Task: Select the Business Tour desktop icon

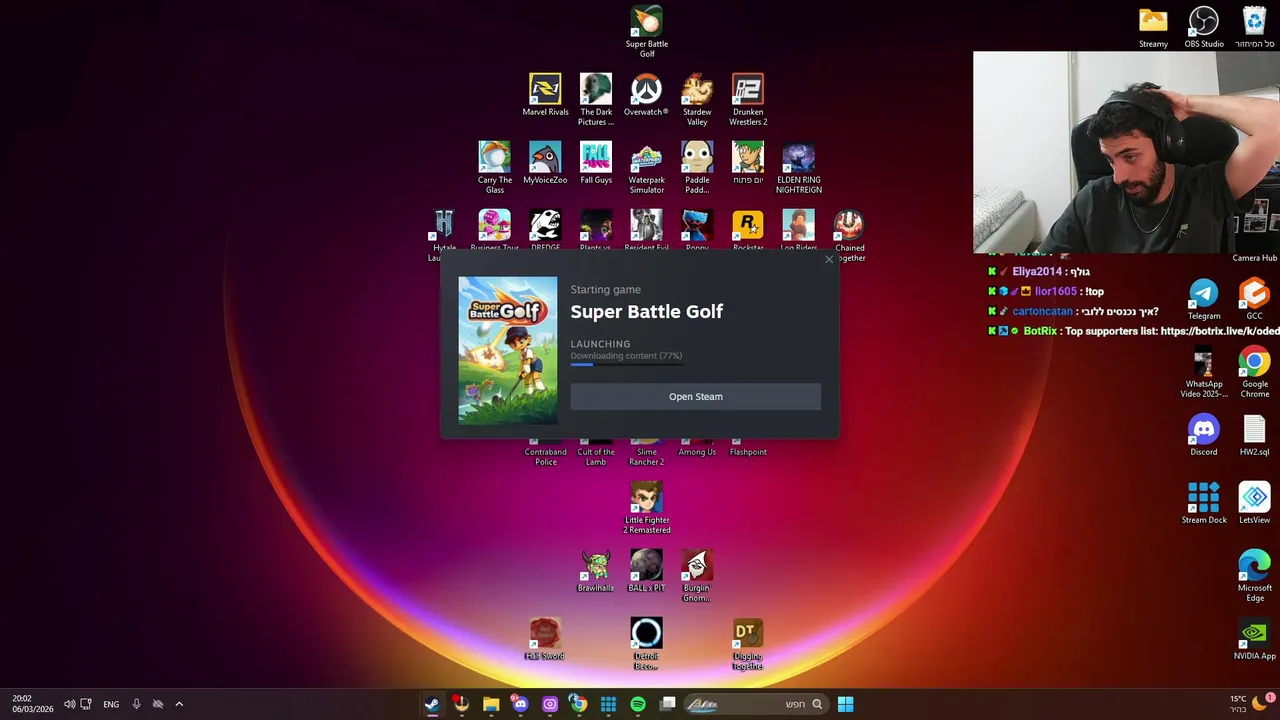Action: click(x=495, y=230)
